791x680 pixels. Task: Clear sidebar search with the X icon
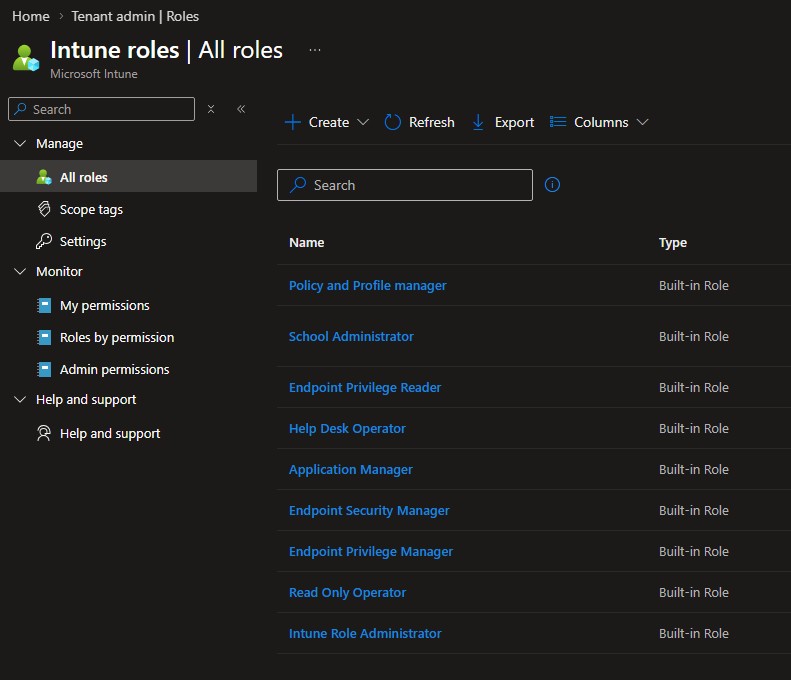211,109
